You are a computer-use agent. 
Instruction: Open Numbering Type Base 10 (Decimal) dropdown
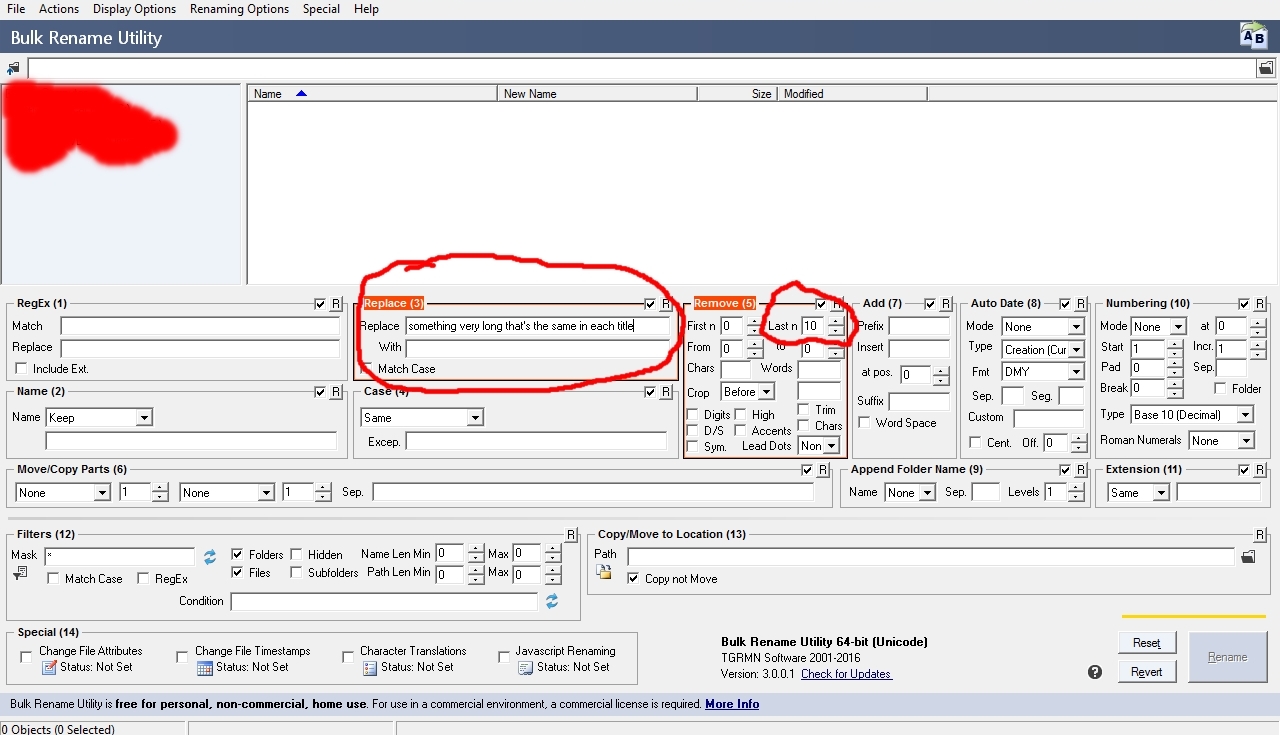(1191, 415)
